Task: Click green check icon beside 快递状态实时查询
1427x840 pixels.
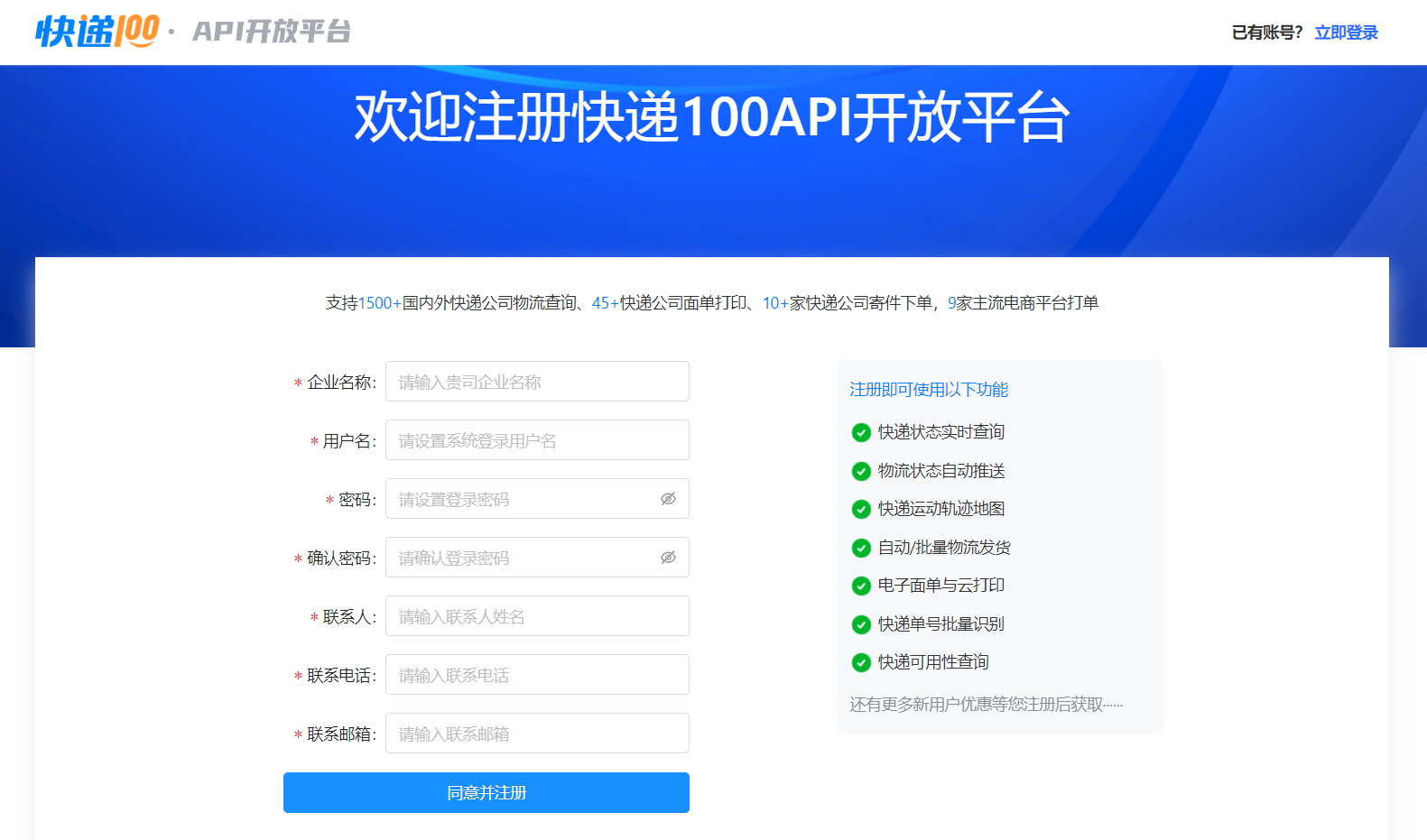Action: point(861,432)
